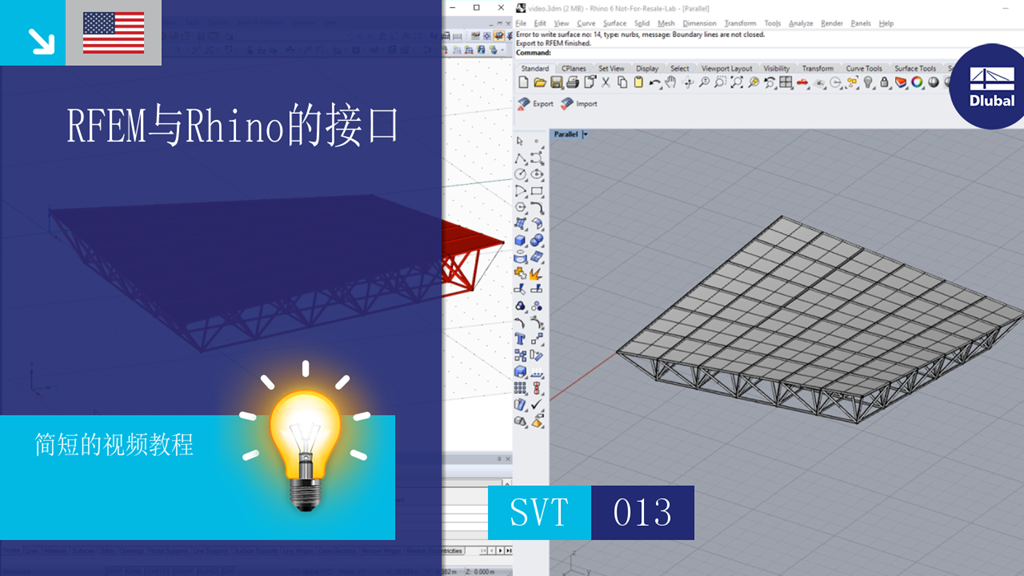This screenshot has height=576, width=1024.
Task: Click the Export to RFEM button
Action: tap(536, 104)
